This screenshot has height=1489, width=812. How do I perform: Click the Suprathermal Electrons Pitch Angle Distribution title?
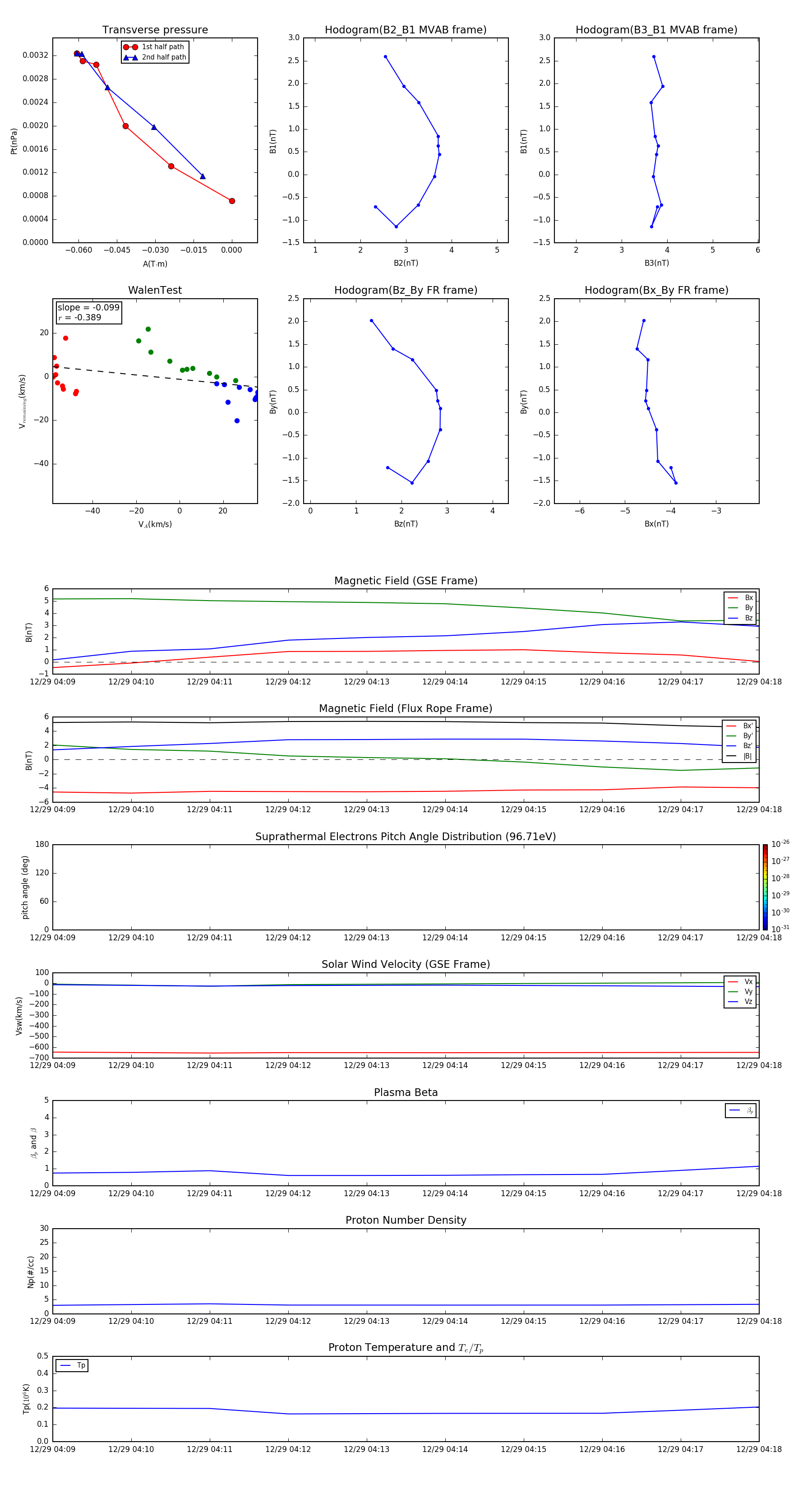click(406, 837)
